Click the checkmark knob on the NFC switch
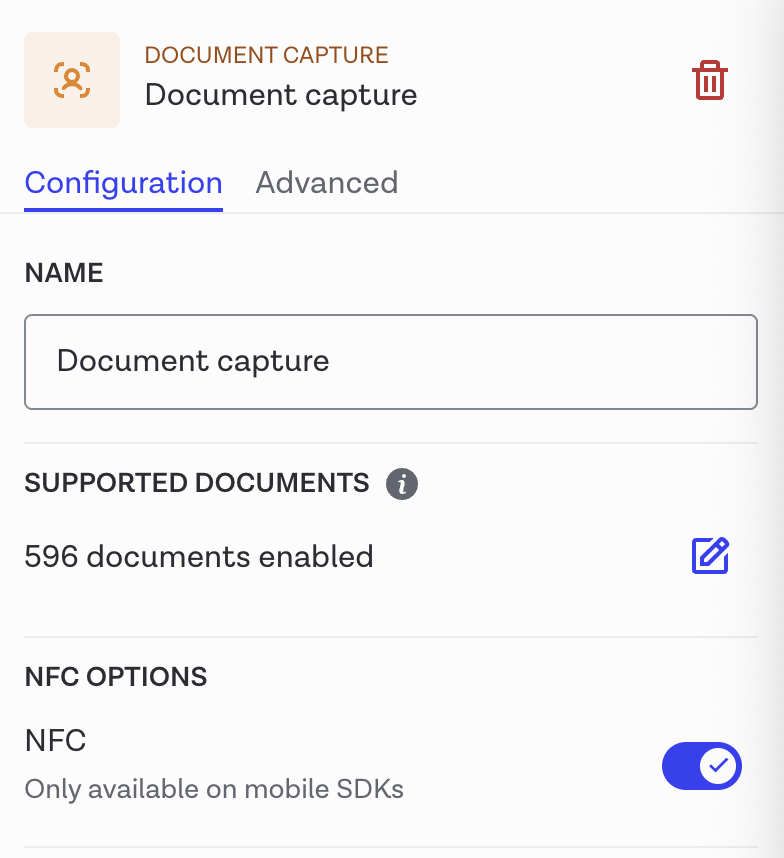 [x=718, y=767]
